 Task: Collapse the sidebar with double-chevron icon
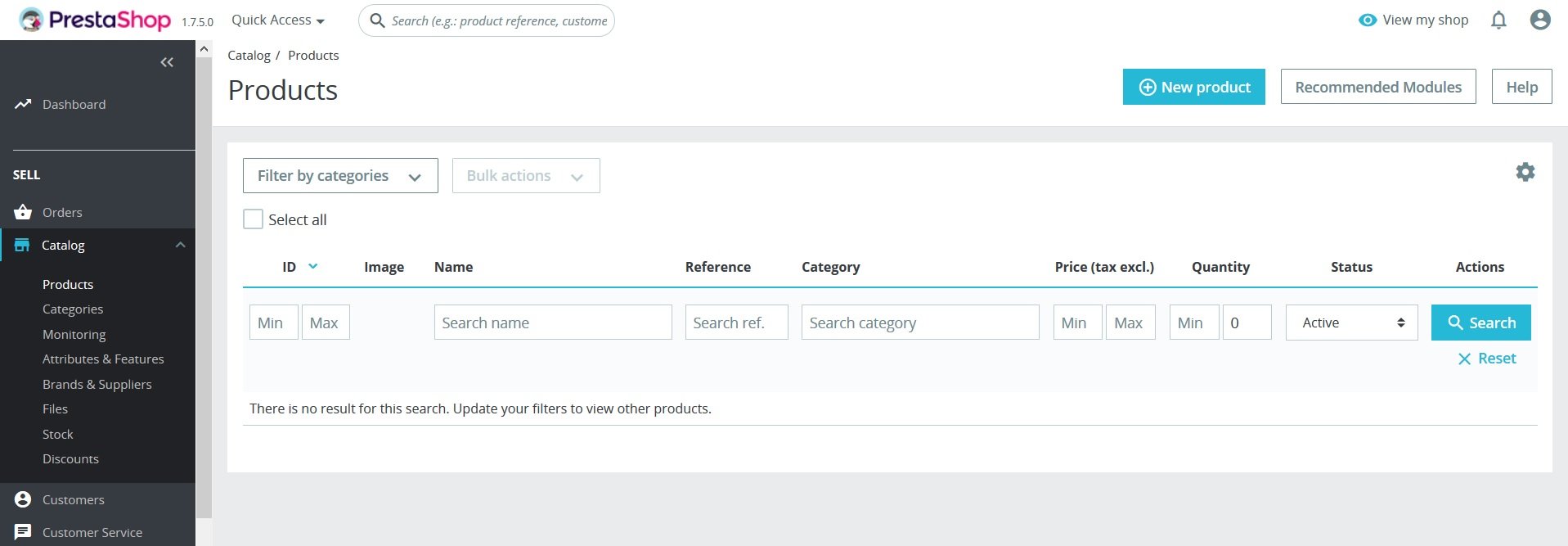coord(167,62)
